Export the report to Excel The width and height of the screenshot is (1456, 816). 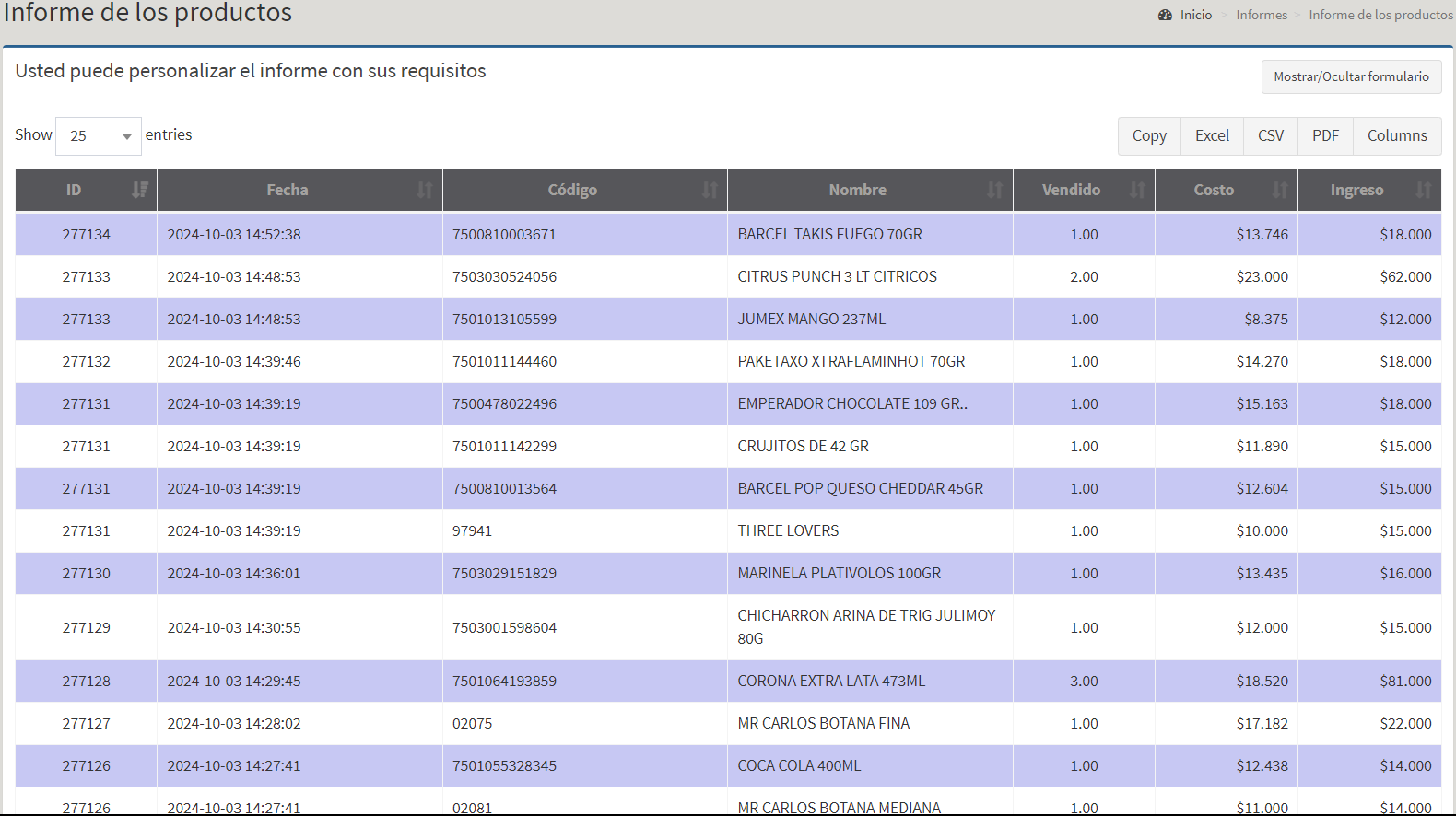(1212, 136)
